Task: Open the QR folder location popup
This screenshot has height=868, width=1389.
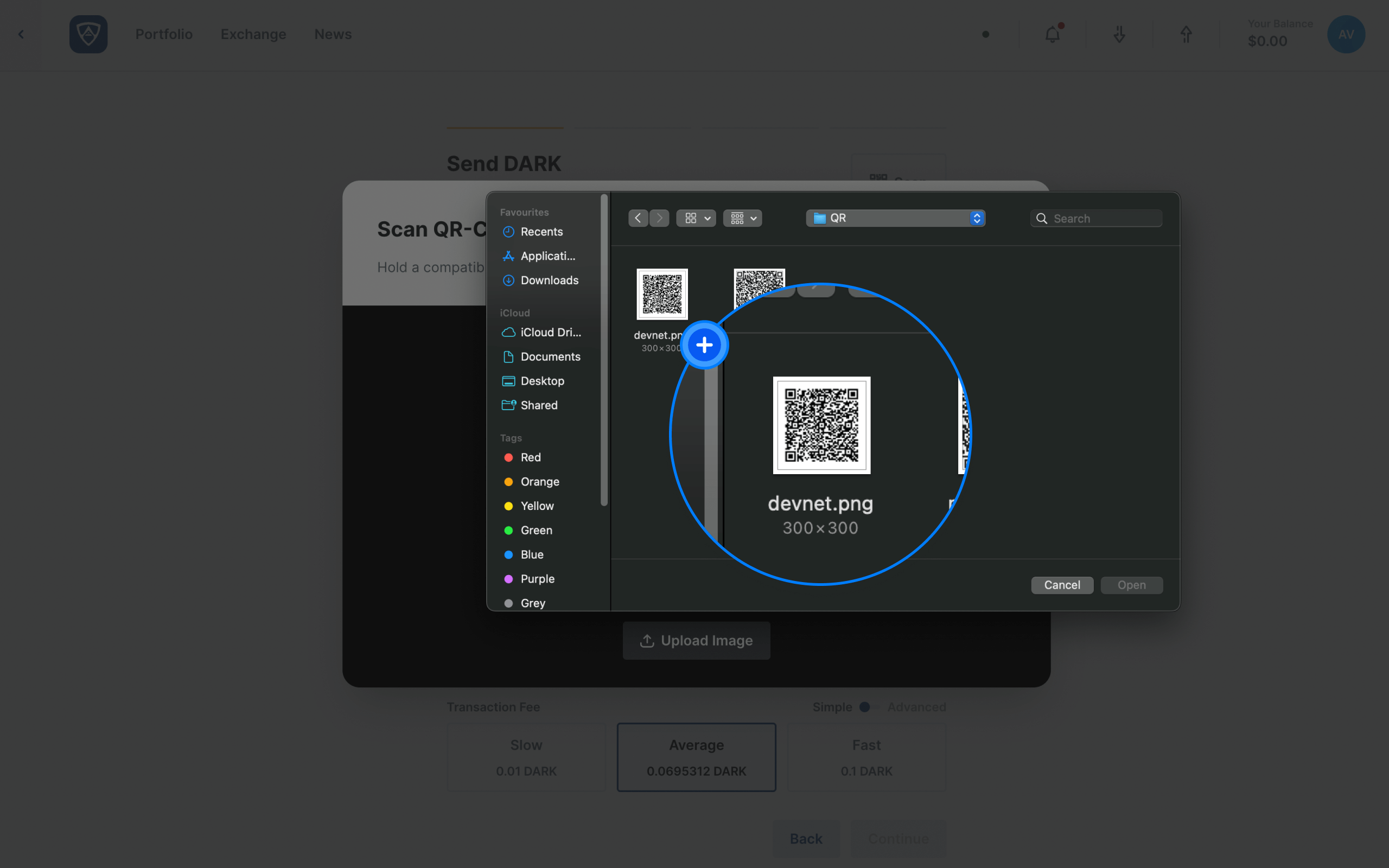Action: coord(895,218)
